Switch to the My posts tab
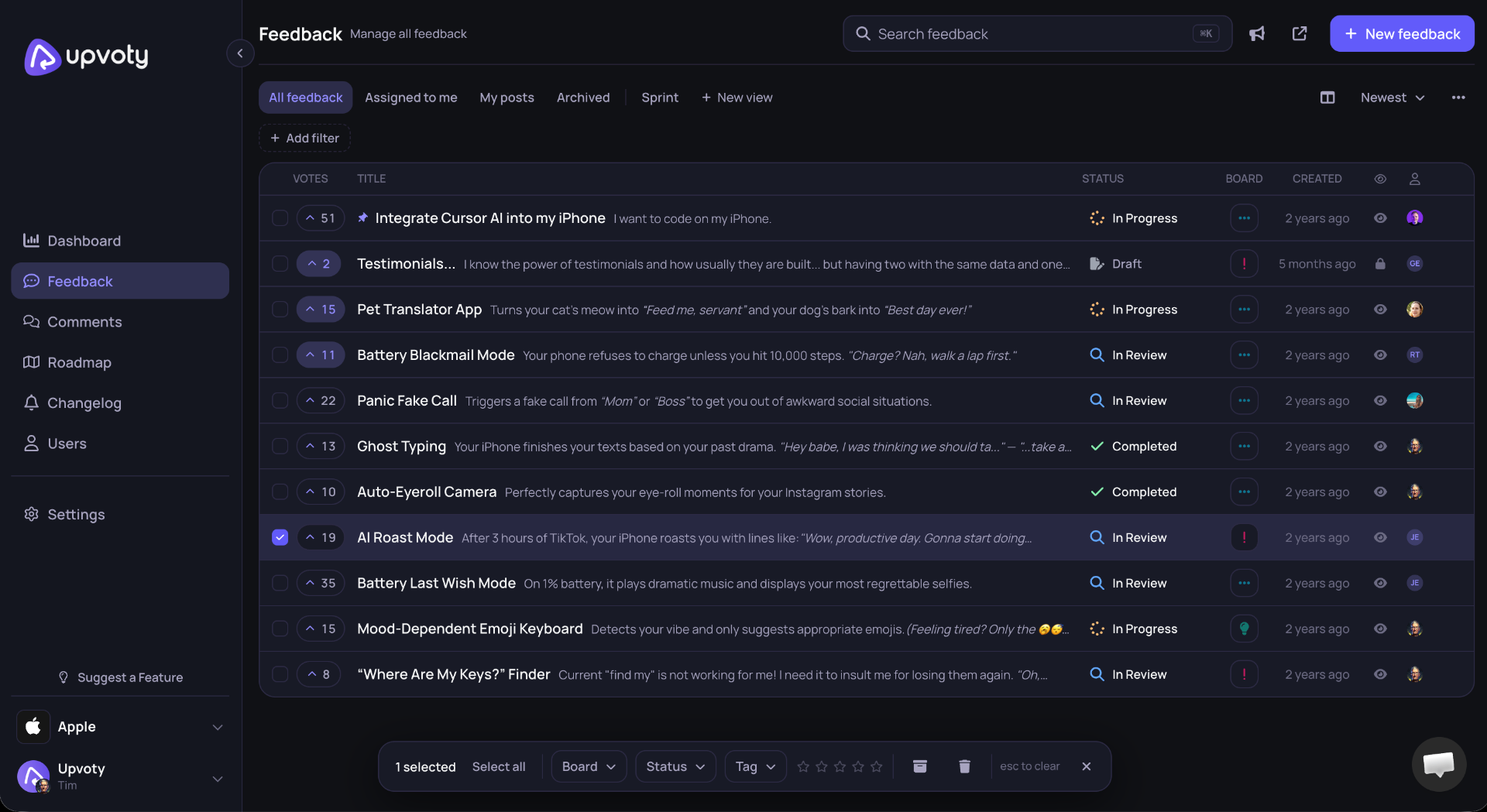 pos(507,98)
